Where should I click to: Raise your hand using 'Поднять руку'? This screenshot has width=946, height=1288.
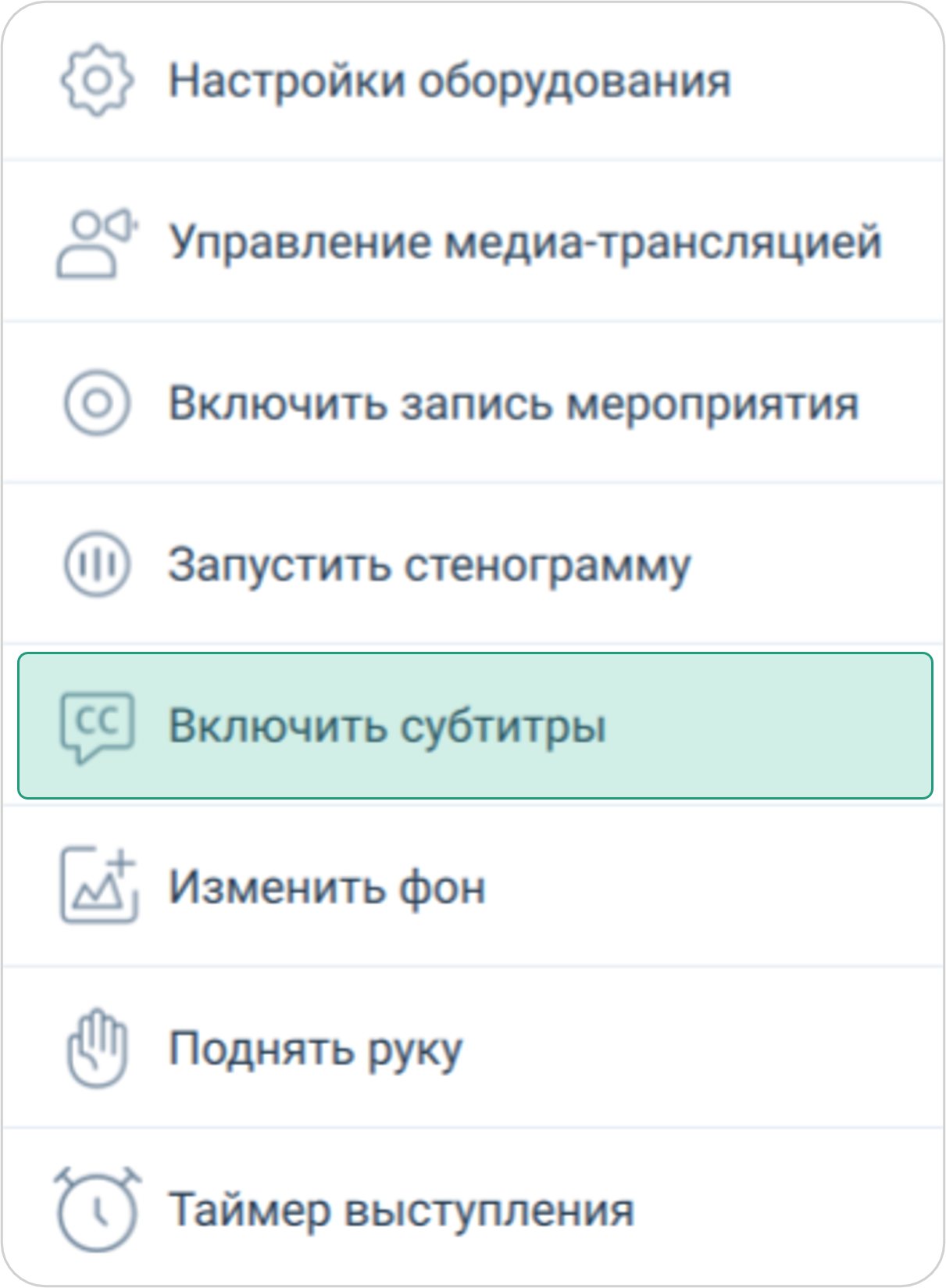coord(316,1046)
